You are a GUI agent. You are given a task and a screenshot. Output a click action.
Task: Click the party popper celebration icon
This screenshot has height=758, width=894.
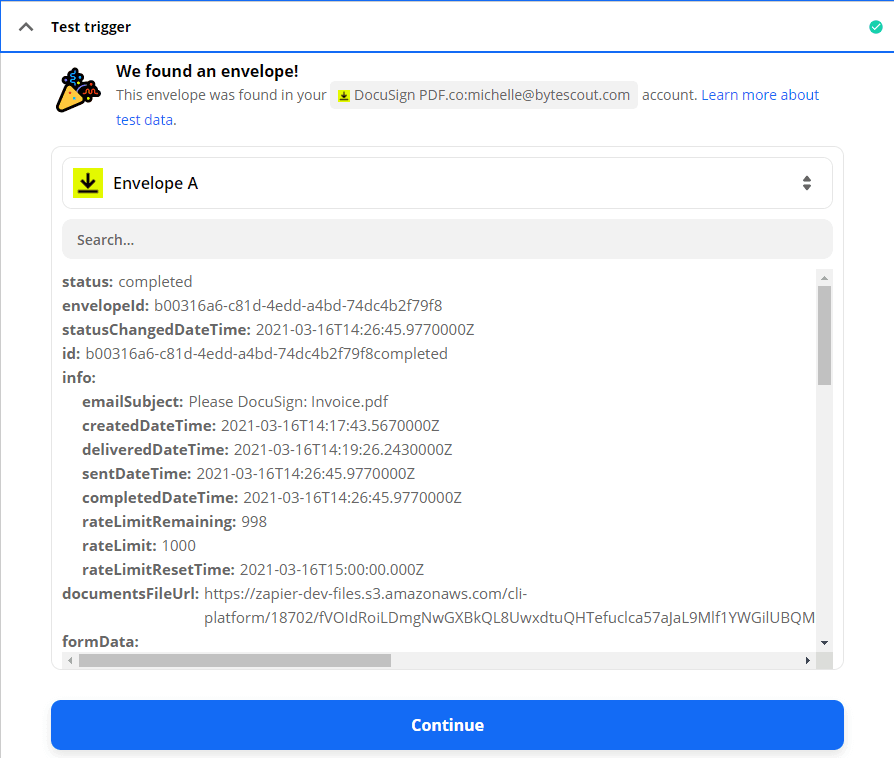pyautogui.click(x=78, y=90)
